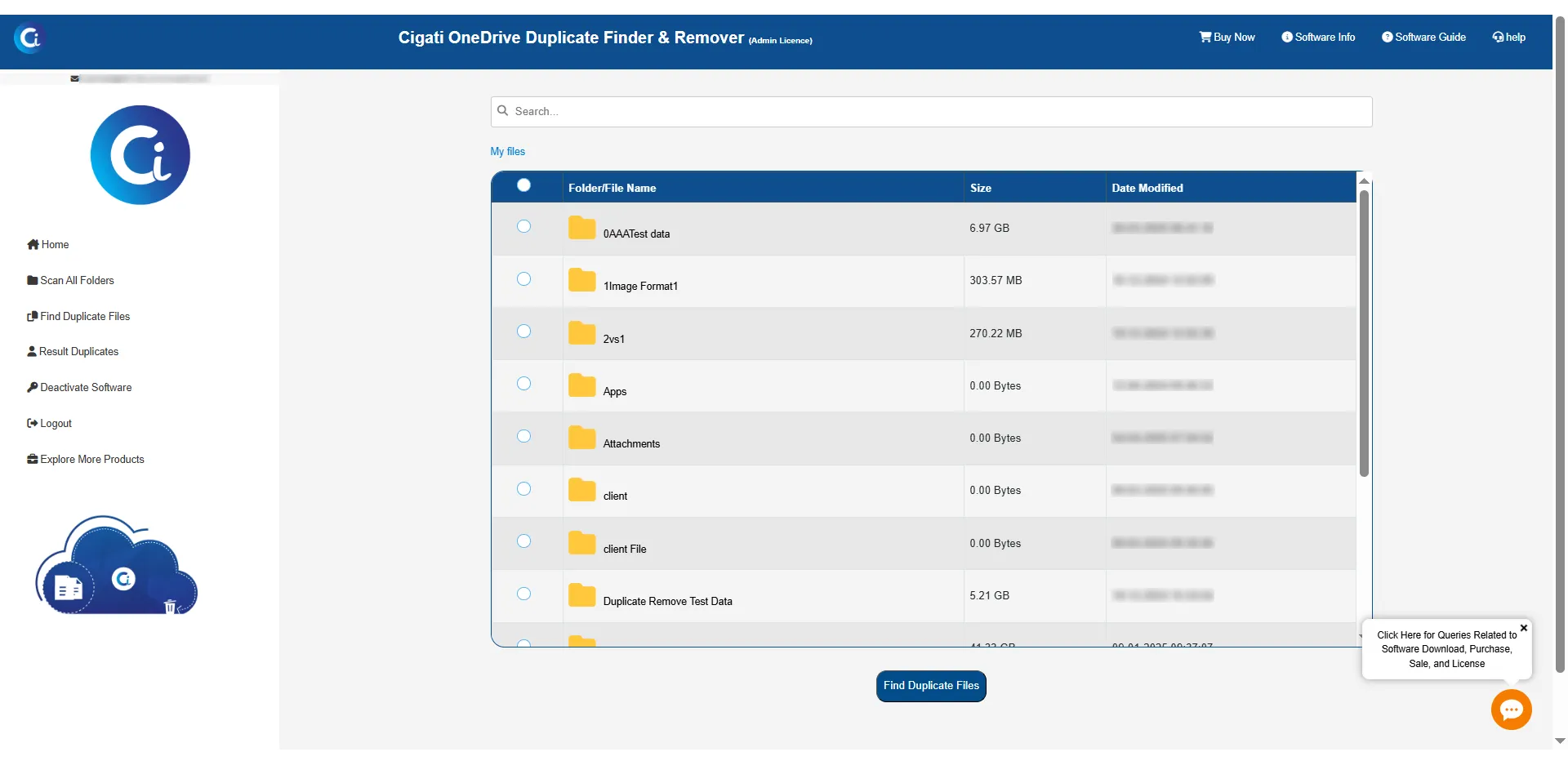
Task: Click the help headset icon
Action: (1498, 37)
